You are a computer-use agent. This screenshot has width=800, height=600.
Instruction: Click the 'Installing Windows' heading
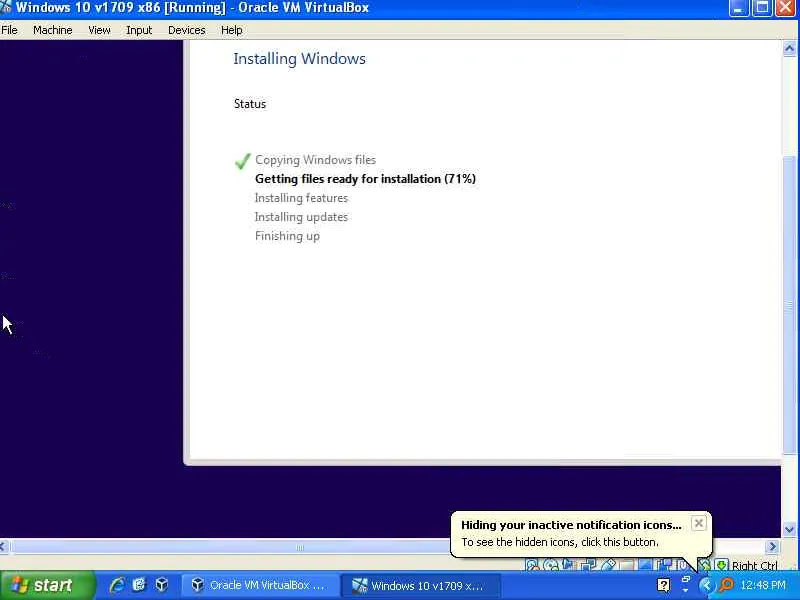(x=299, y=59)
